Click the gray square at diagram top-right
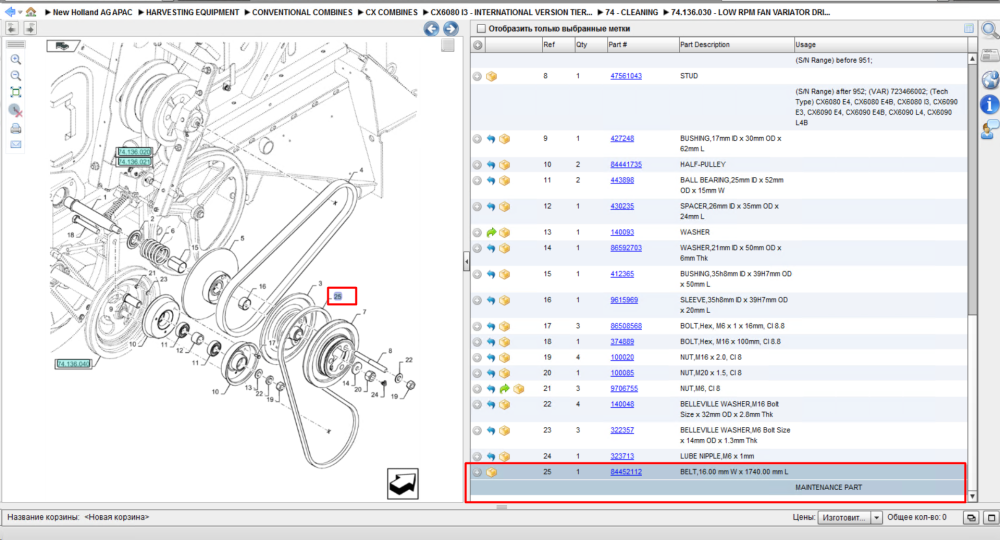 pyautogui.click(x=448, y=45)
